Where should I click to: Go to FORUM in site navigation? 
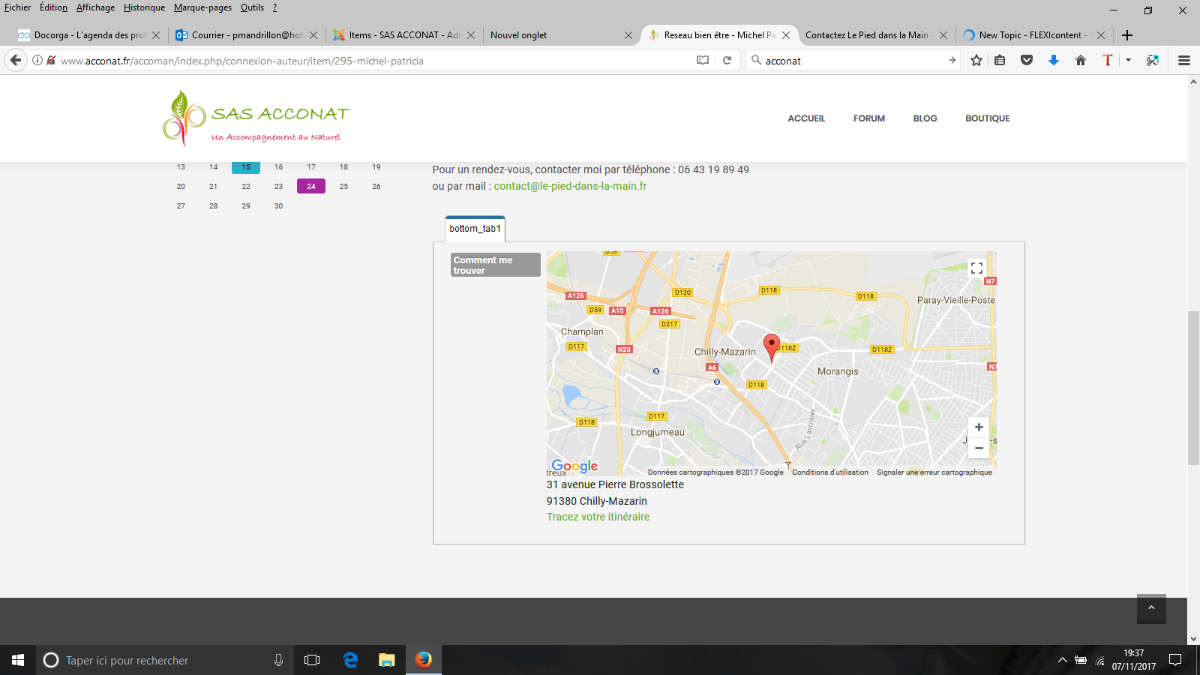click(869, 118)
